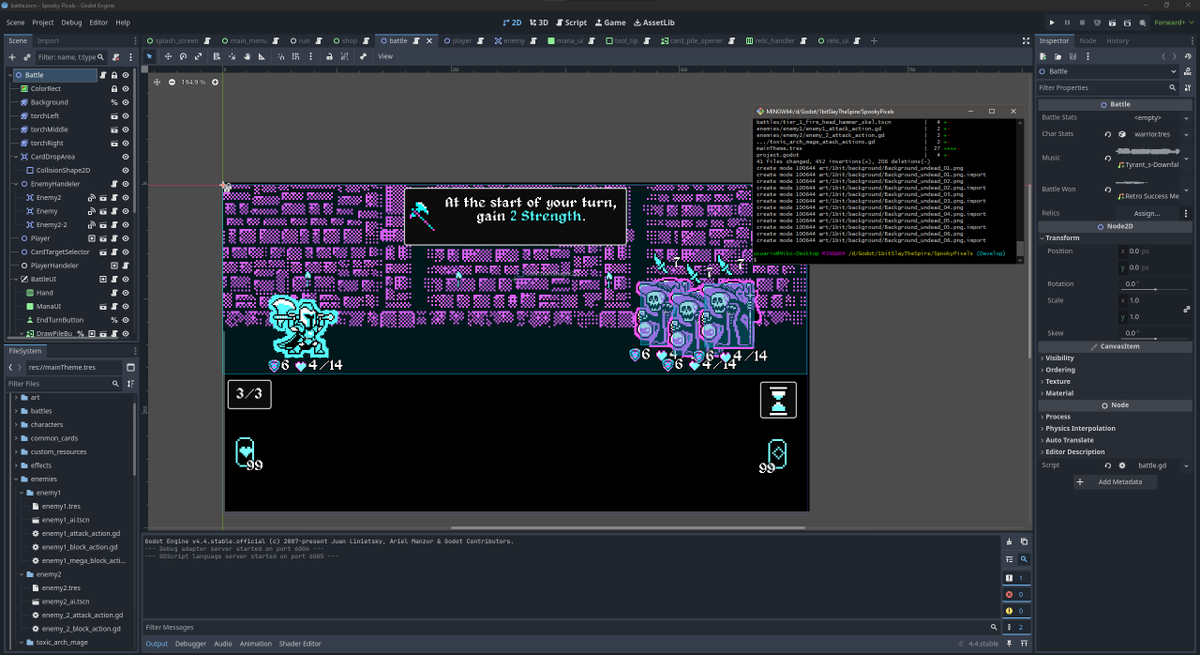Screen dimensions: 1200x655
Task: Select the Rotate Mode tool
Action: [x=183, y=56]
